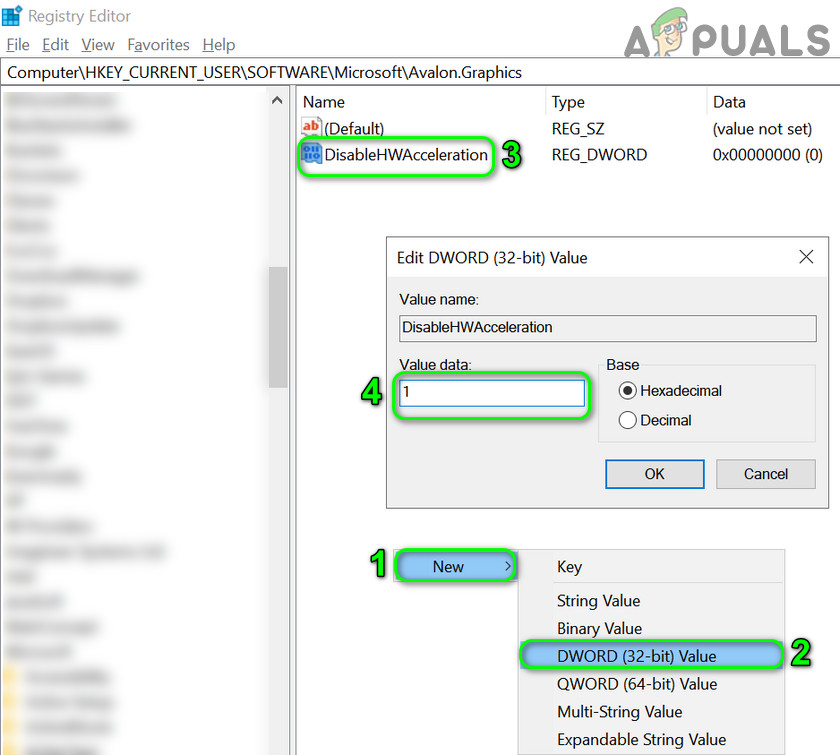
Task: Open the View menu
Action: point(98,44)
